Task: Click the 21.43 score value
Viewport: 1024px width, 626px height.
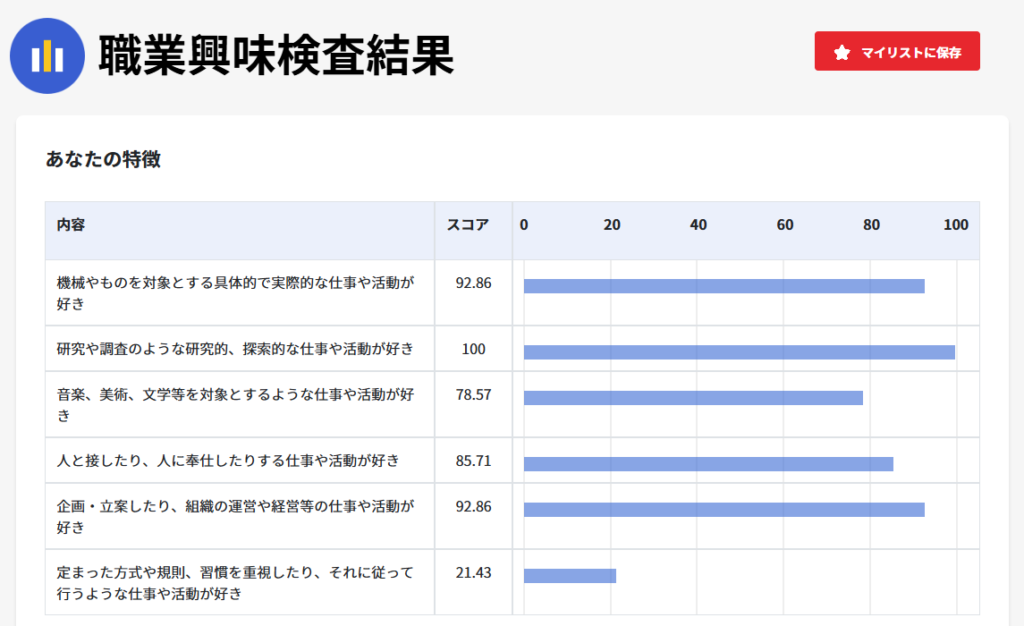Action: pyautogui.click(x=473, y=573)
